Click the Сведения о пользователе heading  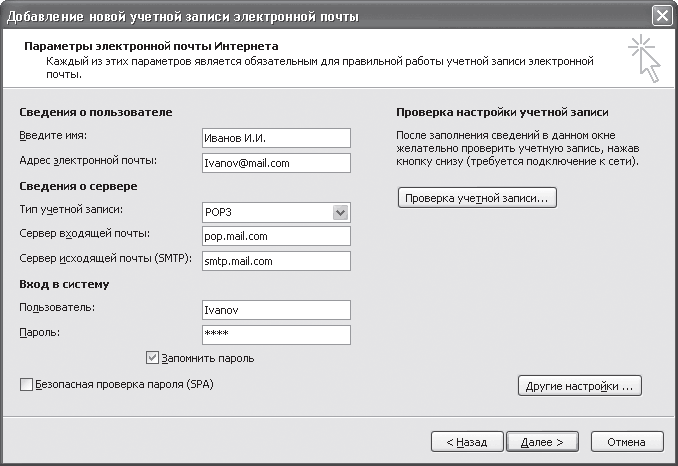pos(96,112)
